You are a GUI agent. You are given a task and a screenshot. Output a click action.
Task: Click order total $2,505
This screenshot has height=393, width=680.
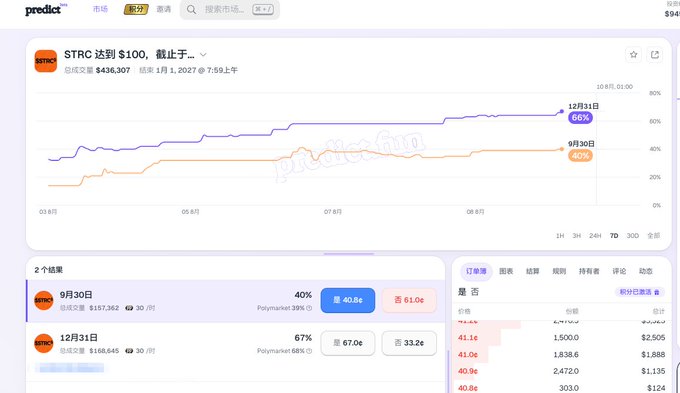[653, 337]
